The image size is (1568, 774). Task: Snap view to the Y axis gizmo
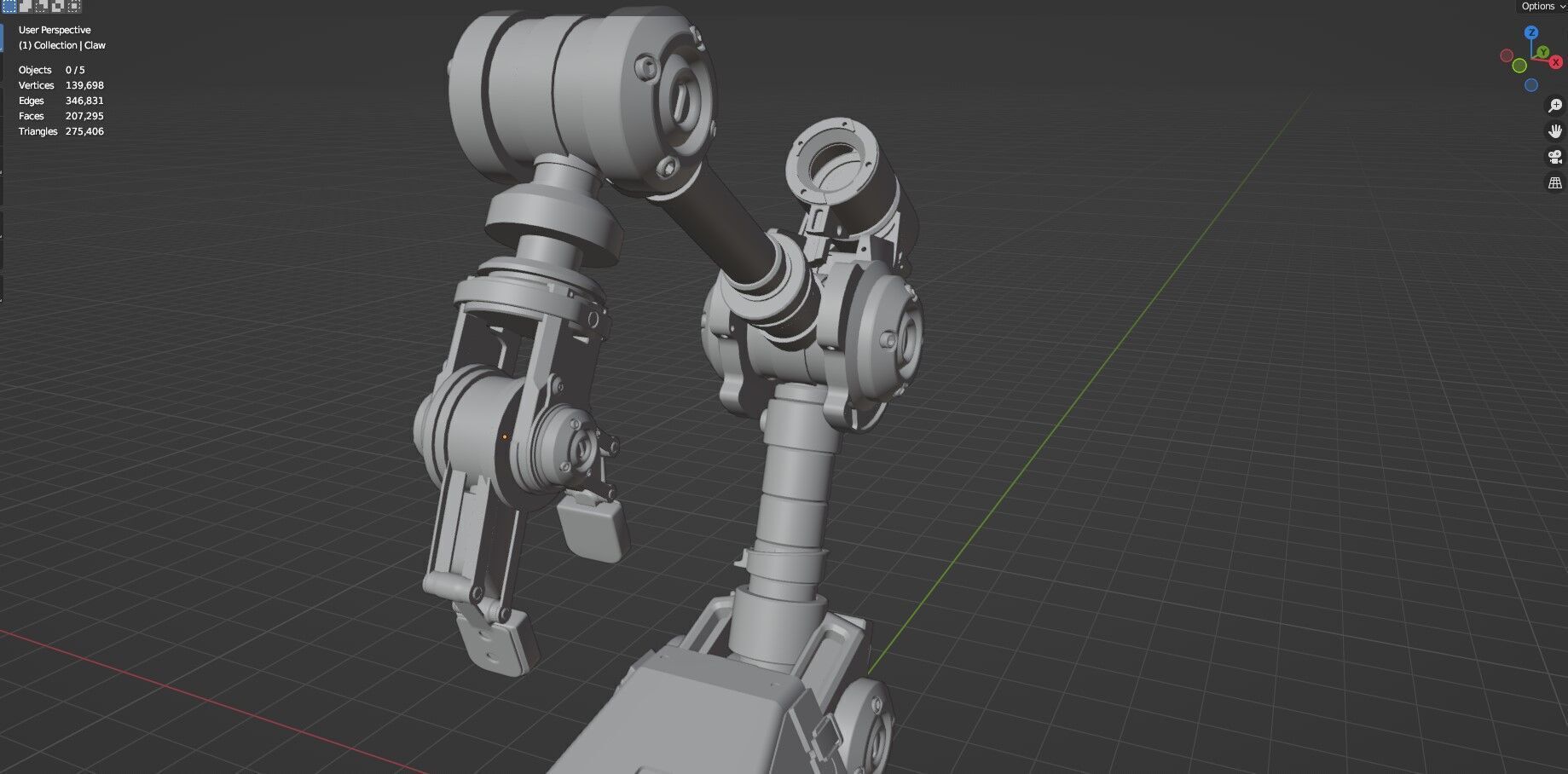coord(1542,53)
